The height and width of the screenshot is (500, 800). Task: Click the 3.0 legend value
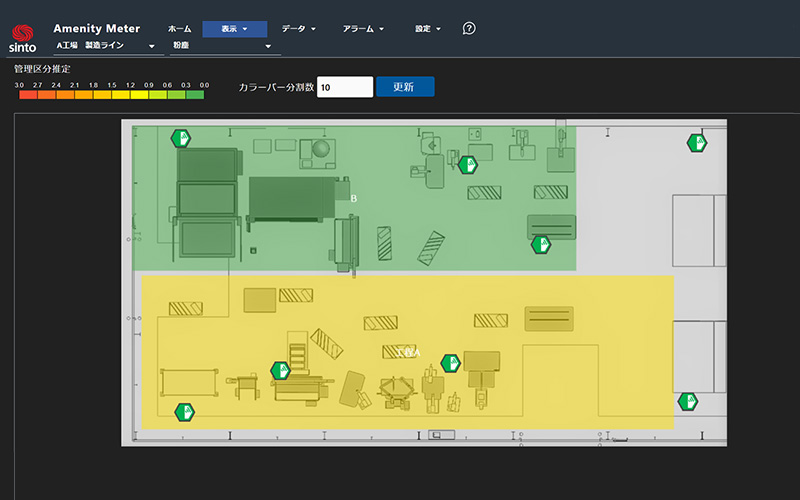(19, 85)
